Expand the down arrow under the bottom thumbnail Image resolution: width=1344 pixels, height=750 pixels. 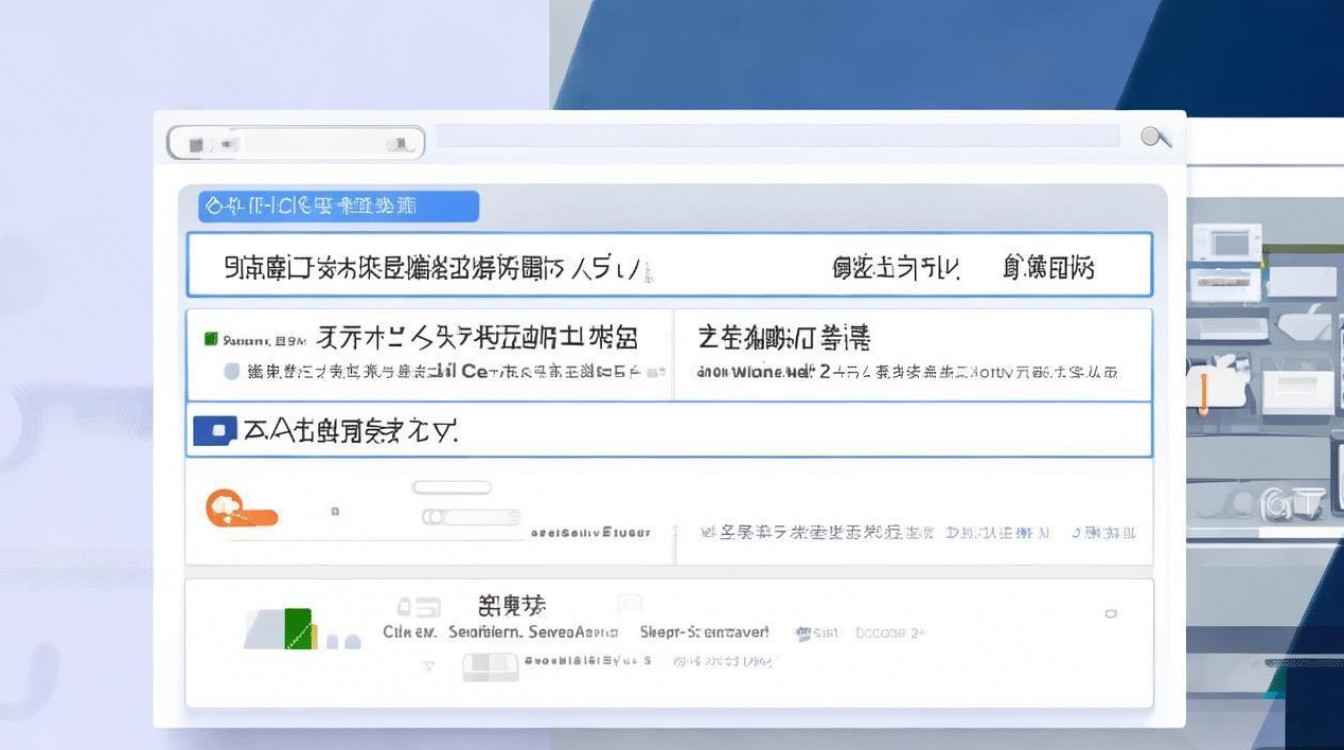point(429,665)
